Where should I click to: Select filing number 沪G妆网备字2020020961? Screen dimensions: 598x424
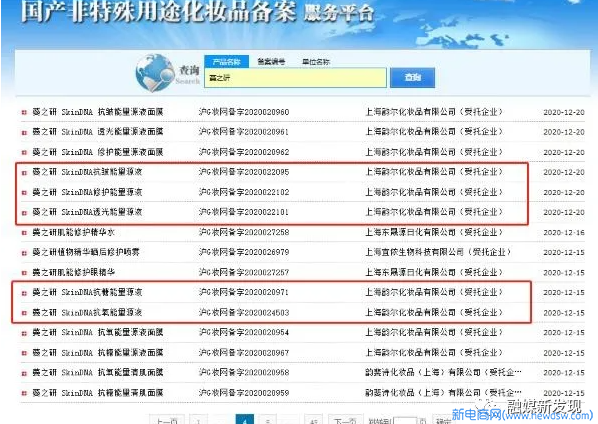[x=244, y=132]
